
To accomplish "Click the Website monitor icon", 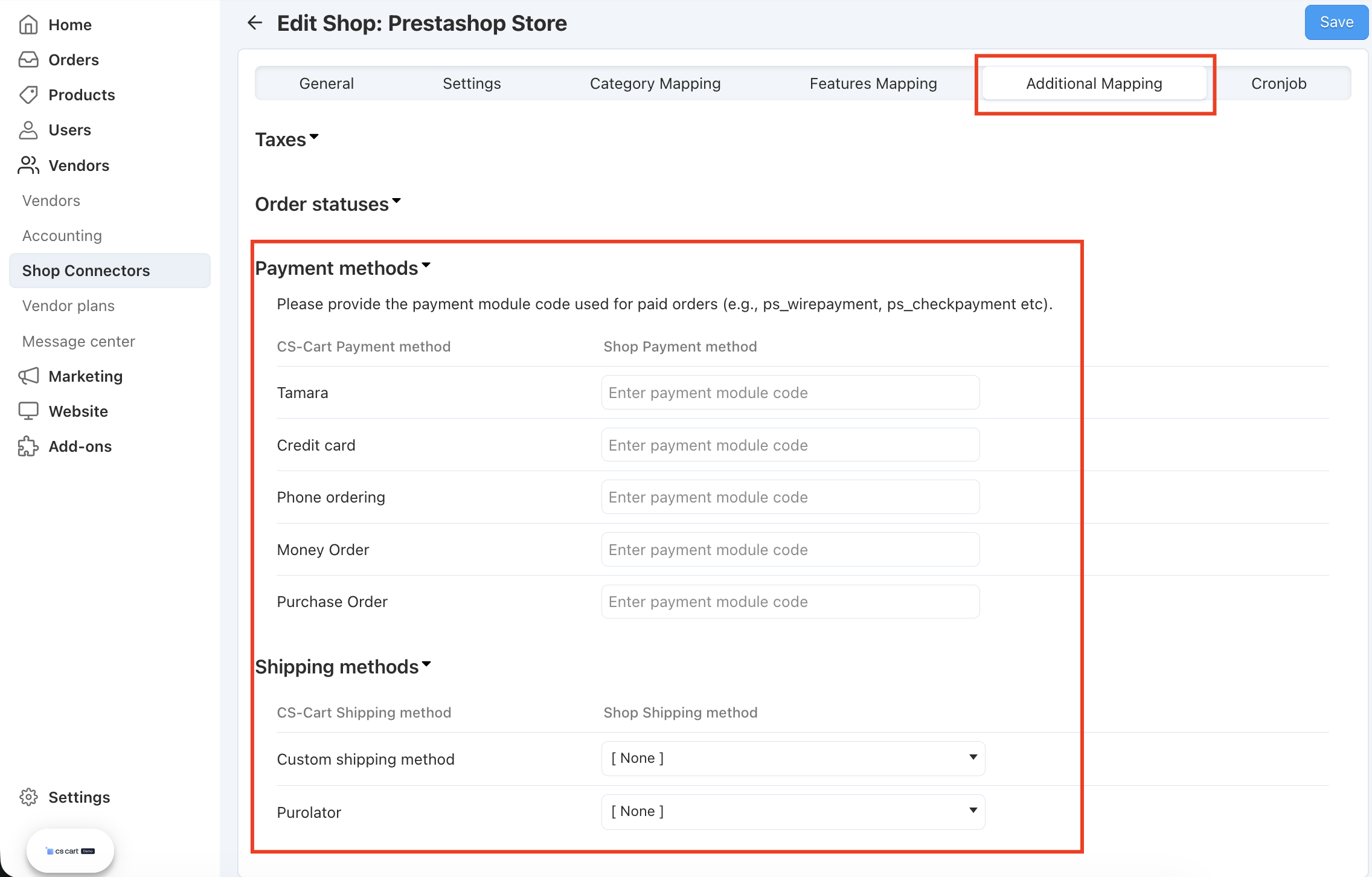I will pos(28,411).
